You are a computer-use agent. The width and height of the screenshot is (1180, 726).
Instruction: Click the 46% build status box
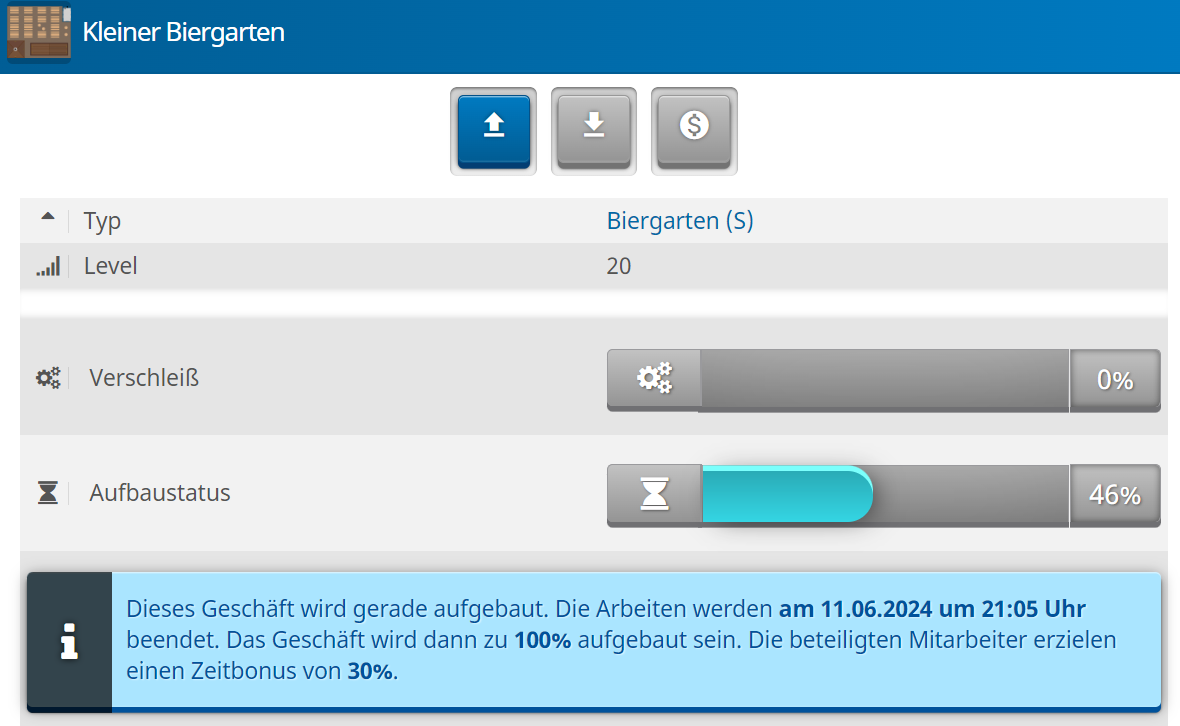point(1115,495)
